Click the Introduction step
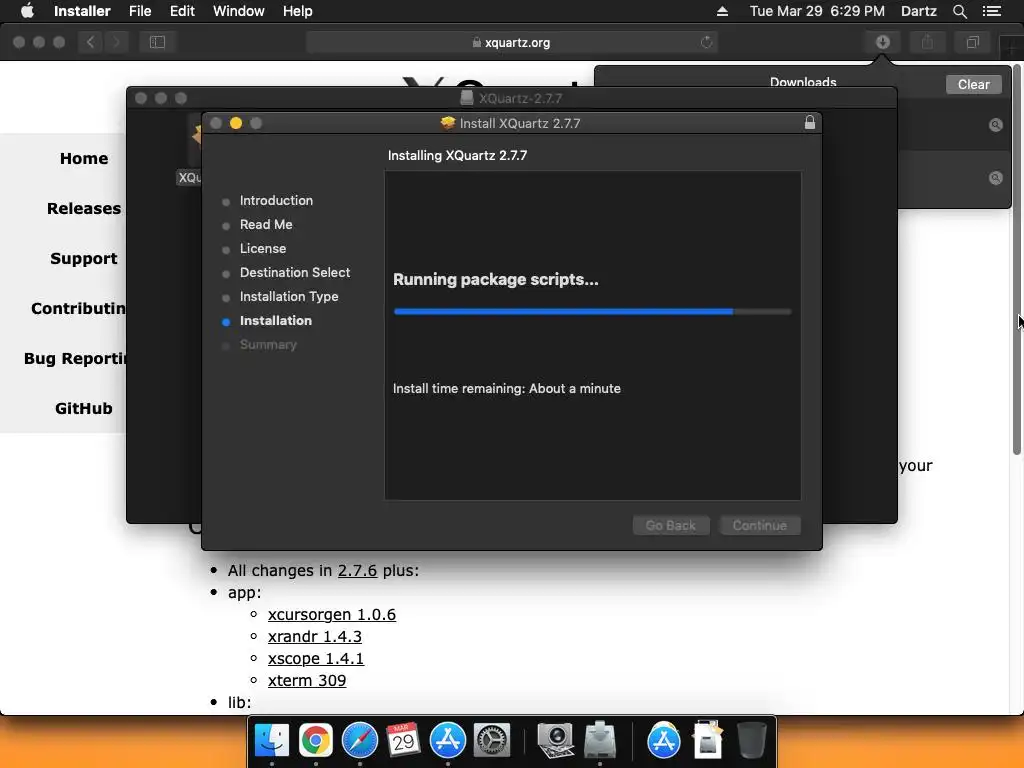 (x=276, y=200)
